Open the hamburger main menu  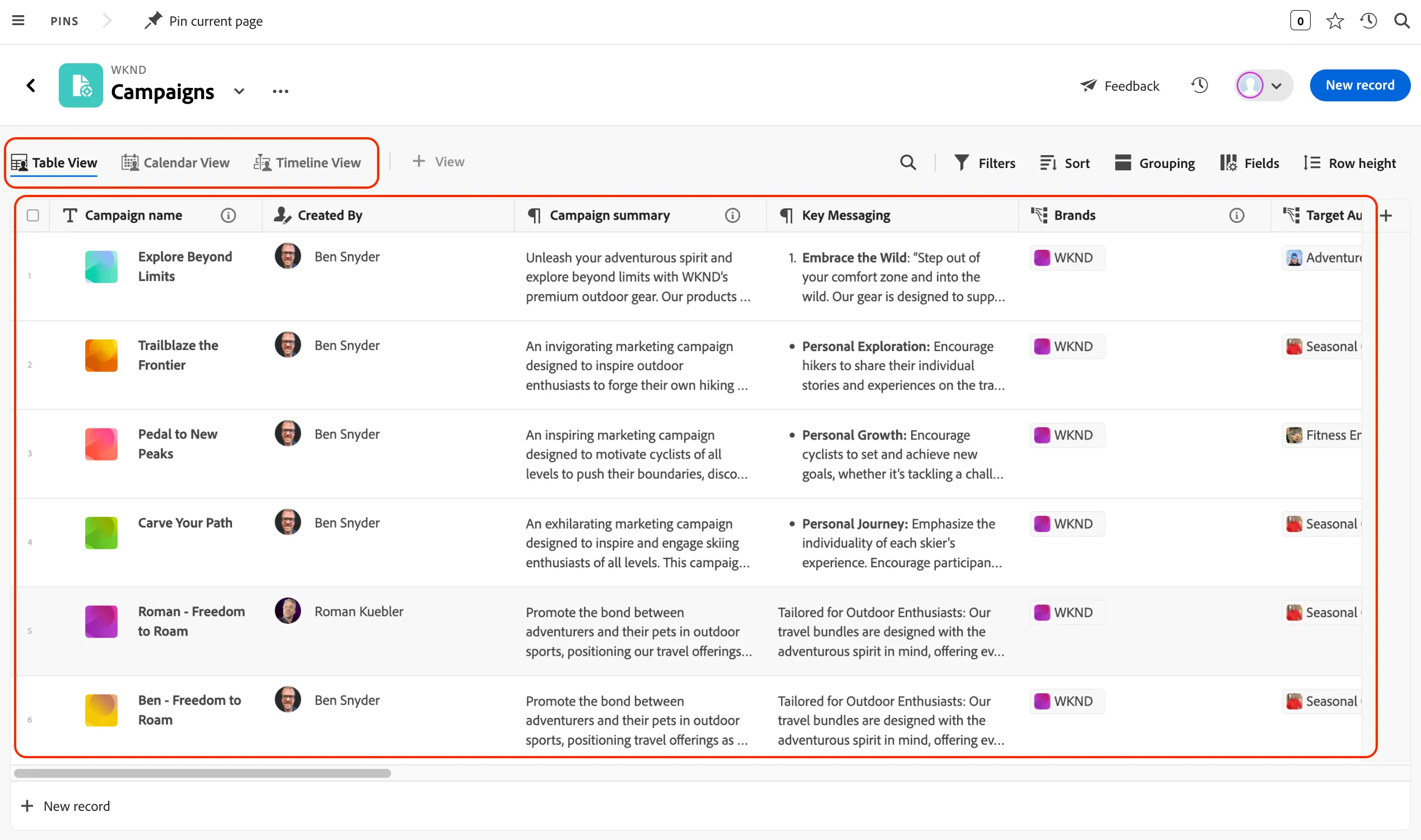(18, 21)
